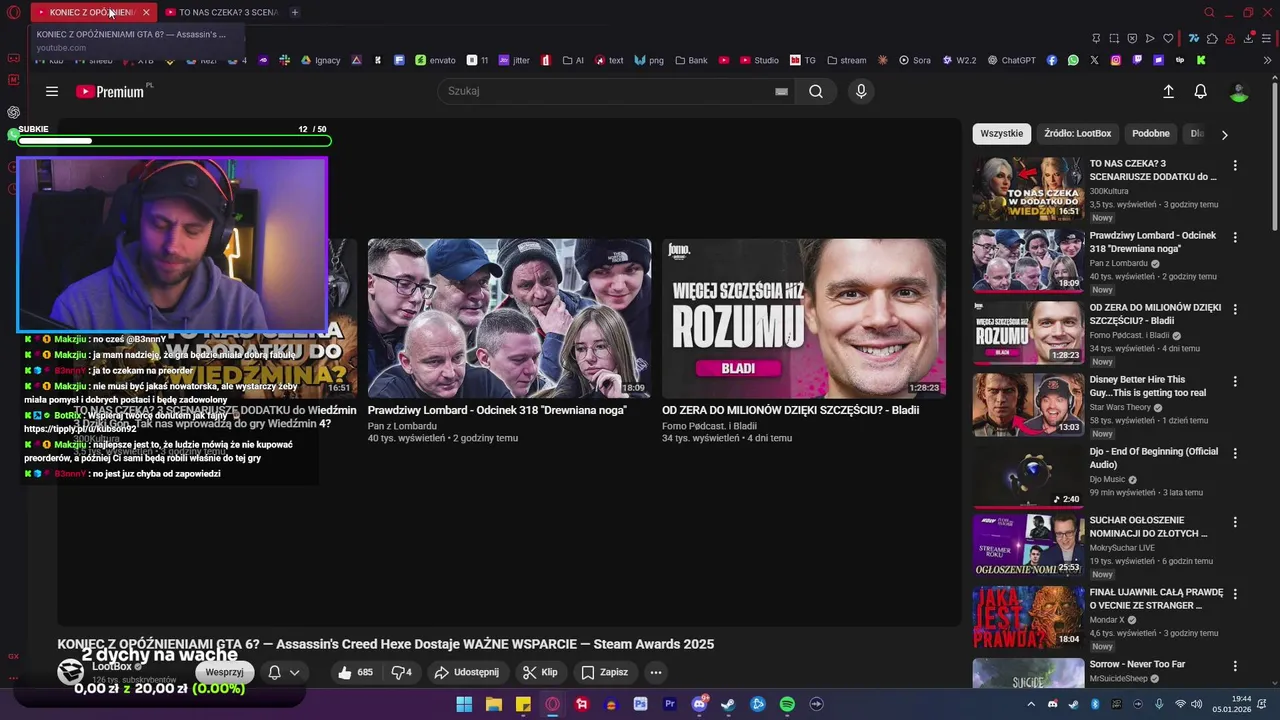
Task: Open the account avatar menu
Action: [x=1239, y=91]
